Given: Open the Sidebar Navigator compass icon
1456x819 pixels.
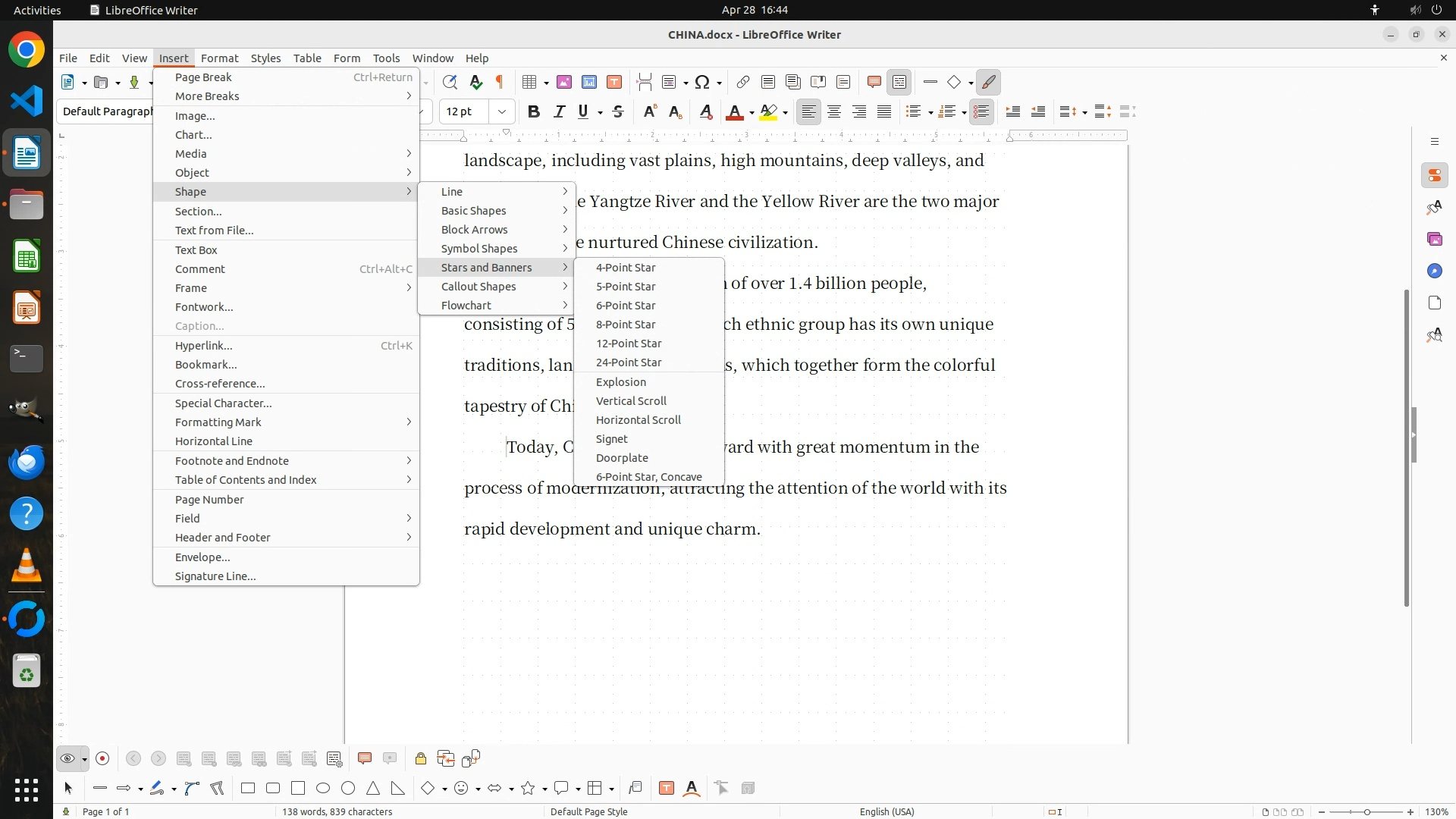Looking at the screenshot, I should pos(1434,271).
